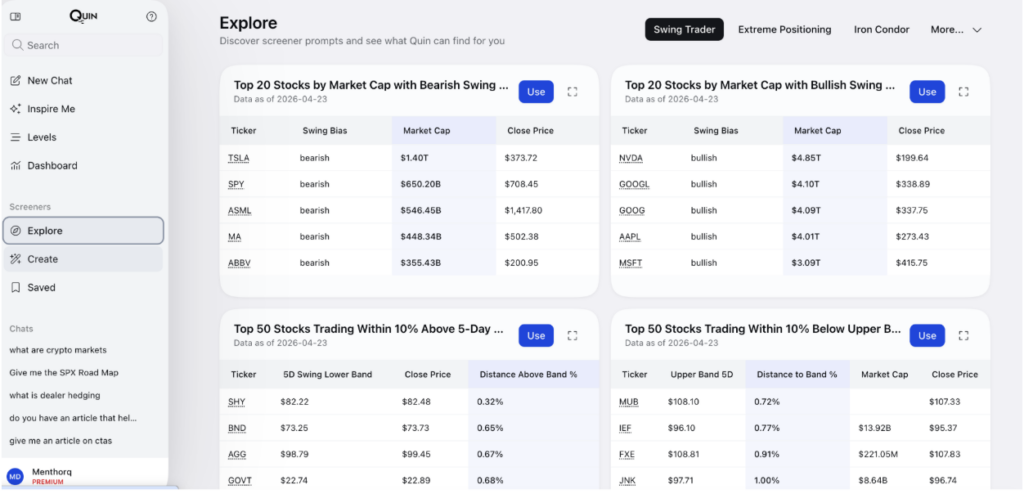The height and width of the screenshot is (494, 1024).
Task: Open chat 'what is dealer hedging'
Action: (x=55, y=395)
